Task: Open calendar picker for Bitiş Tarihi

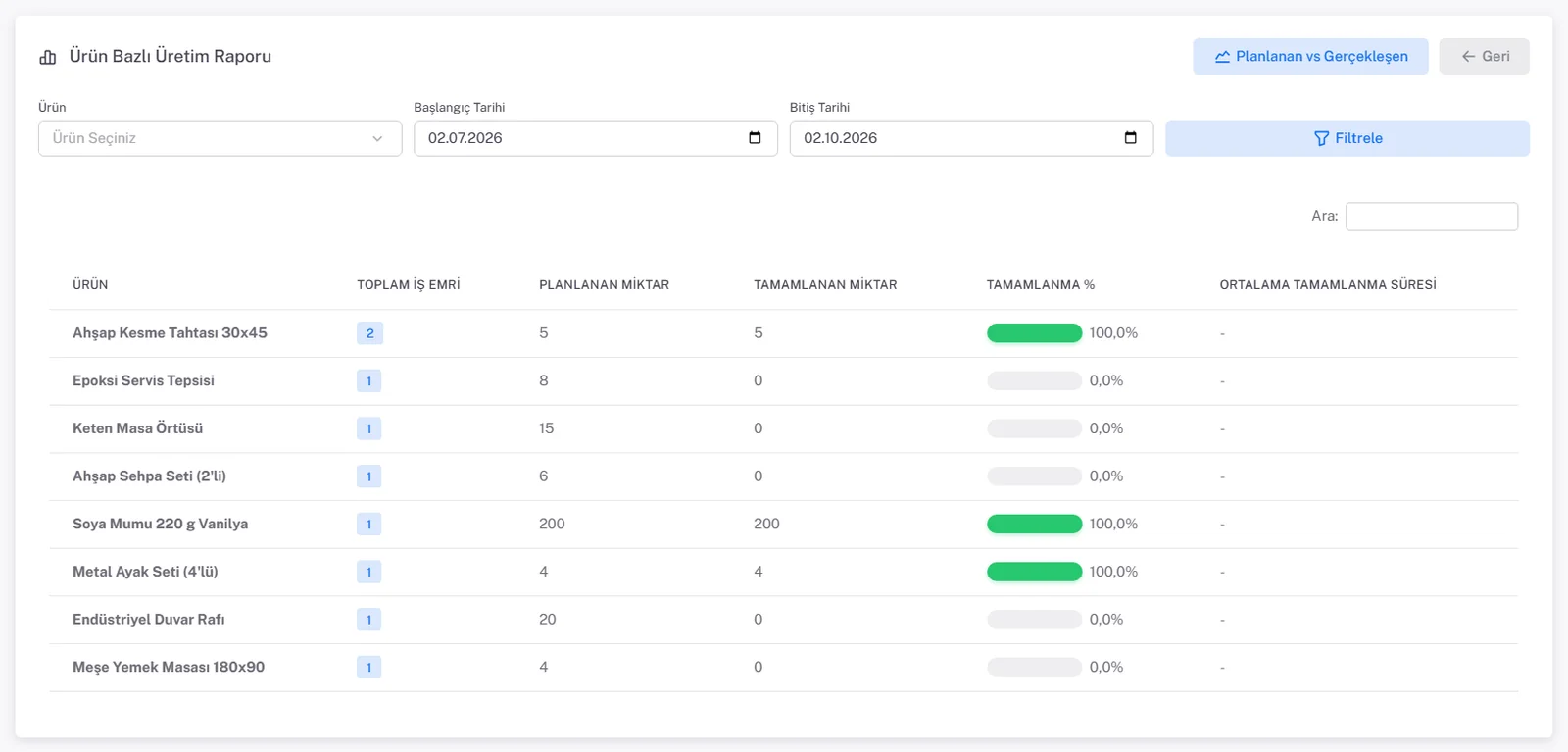Action: (x=1130, y=138)
